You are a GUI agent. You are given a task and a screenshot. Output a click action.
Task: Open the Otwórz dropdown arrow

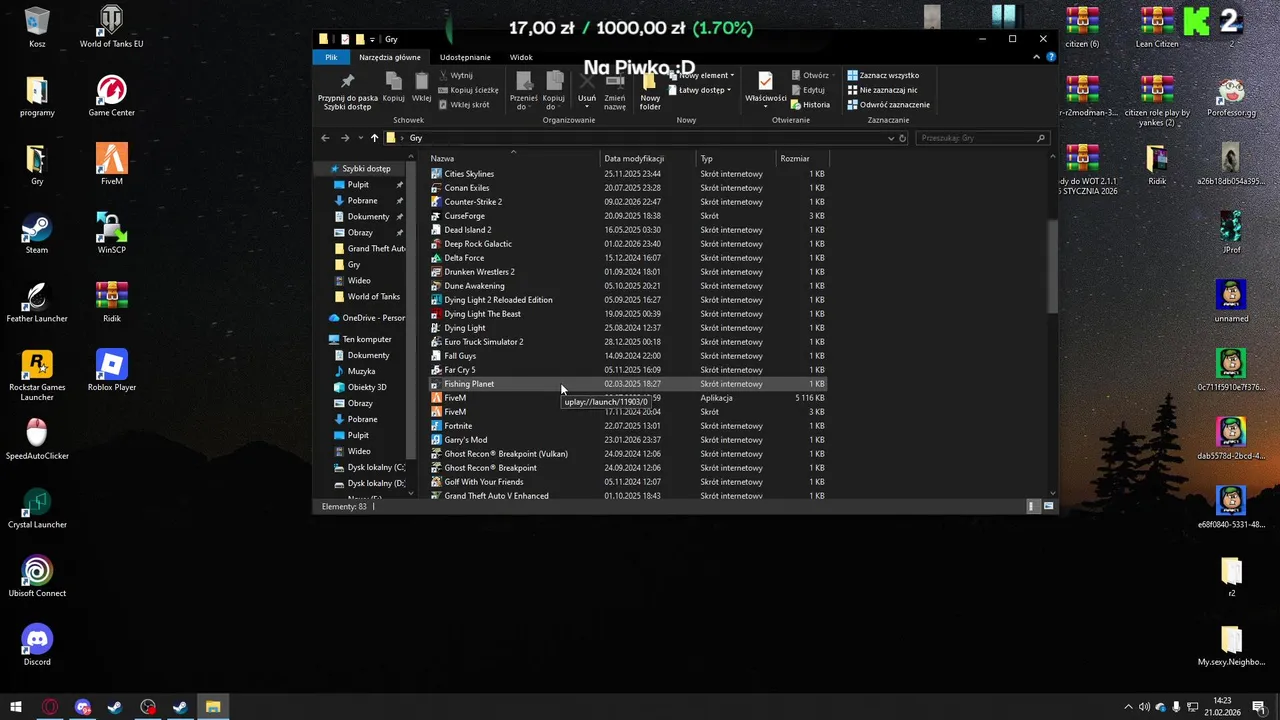point(833,75)
